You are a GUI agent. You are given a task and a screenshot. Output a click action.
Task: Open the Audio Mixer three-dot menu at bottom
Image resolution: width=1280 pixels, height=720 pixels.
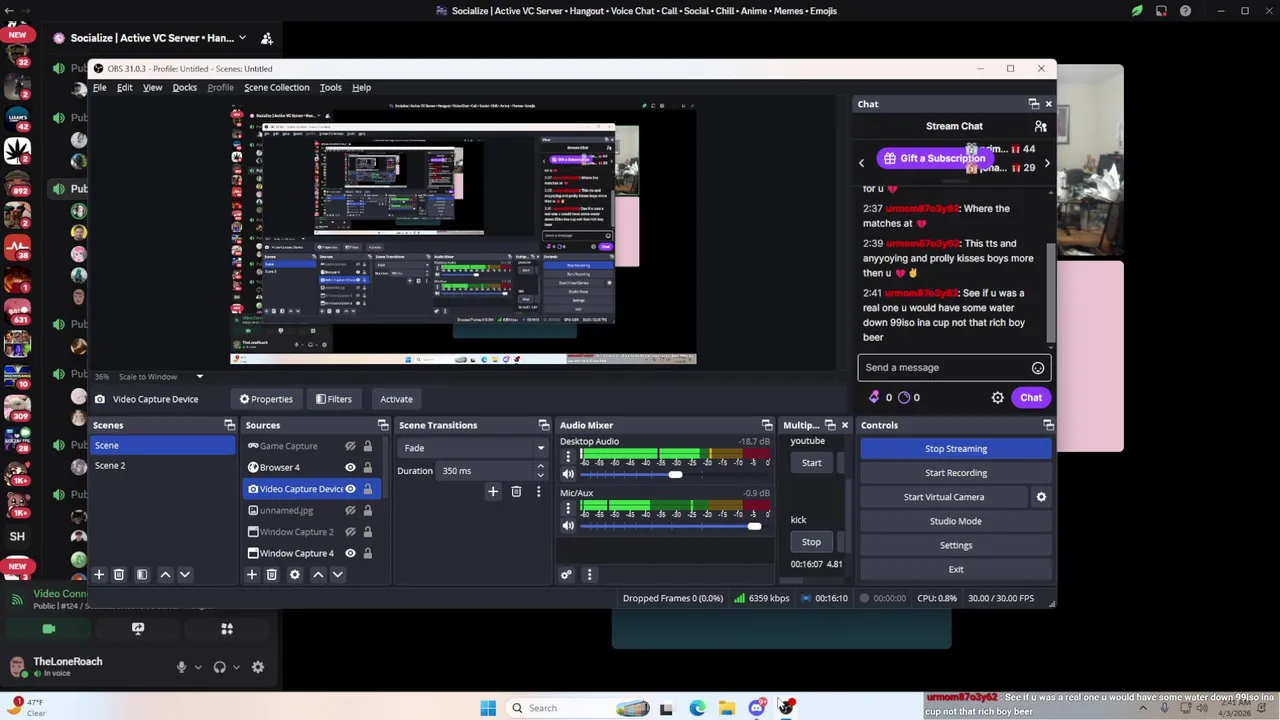(x=589, y=575)
